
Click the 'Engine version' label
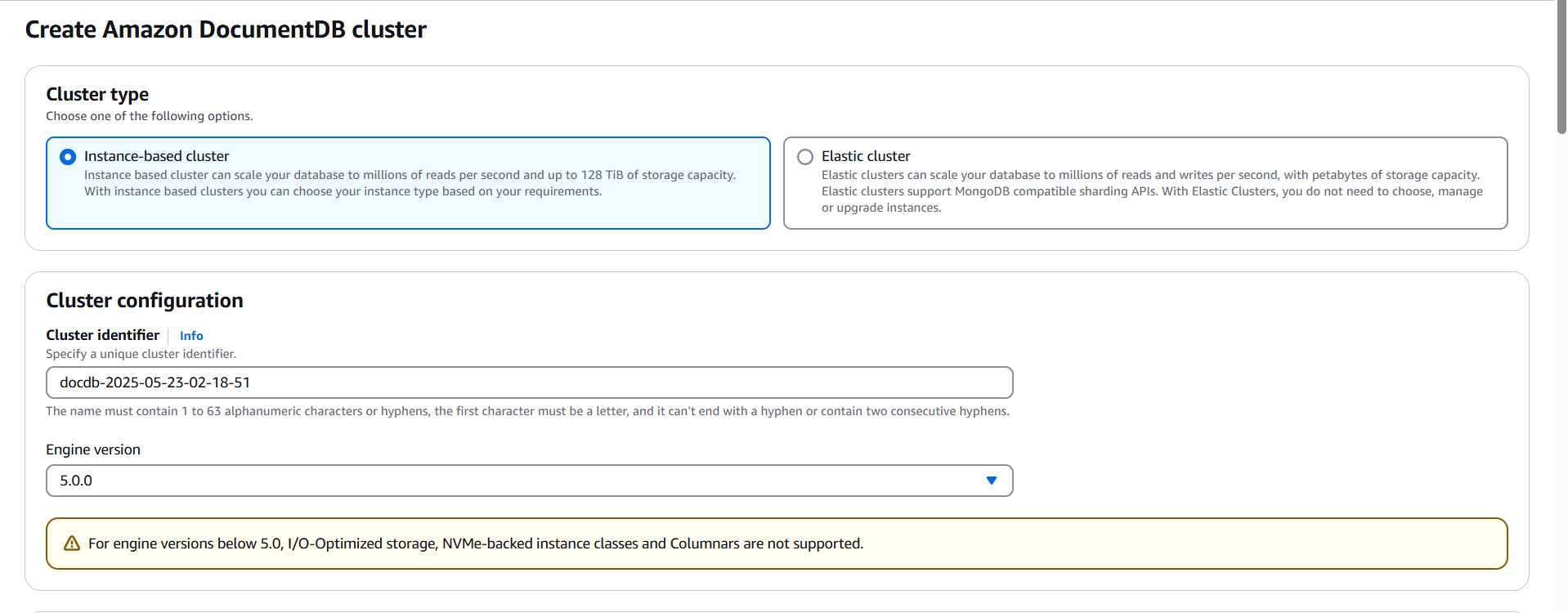(x=93, y=450)
